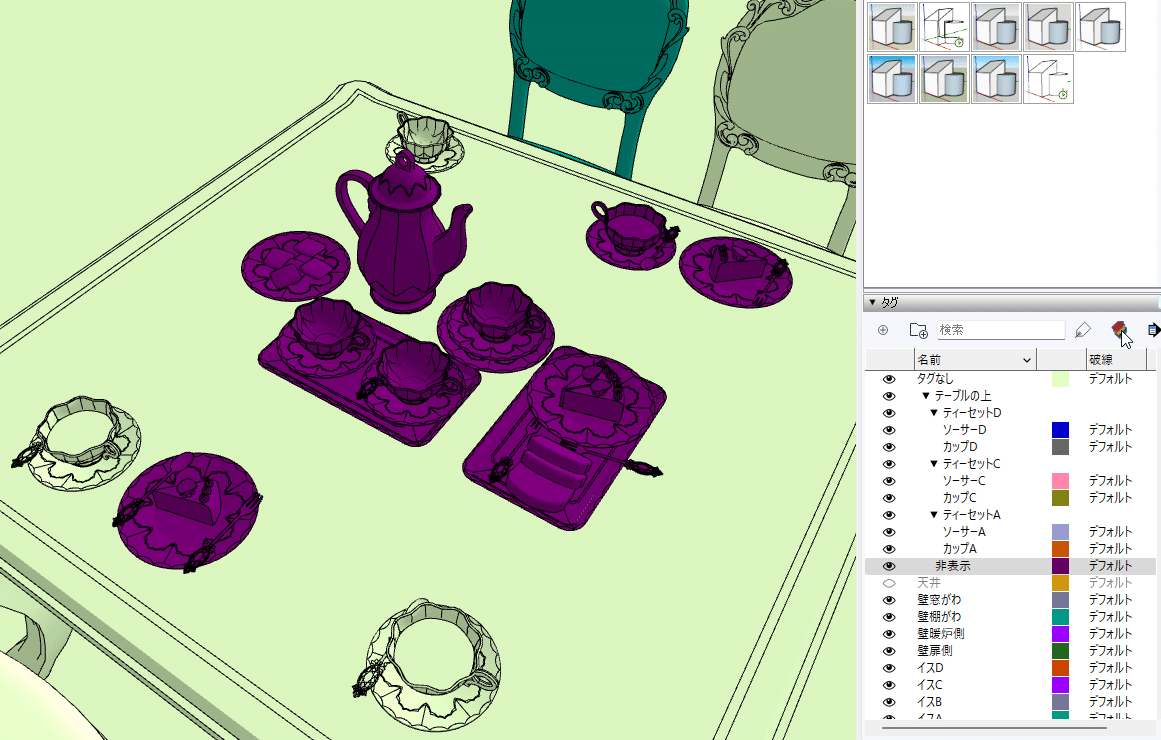The image size is (1161, 740).
Task: Hide the ソーサーA tag
Action: (x=889, y=532)
